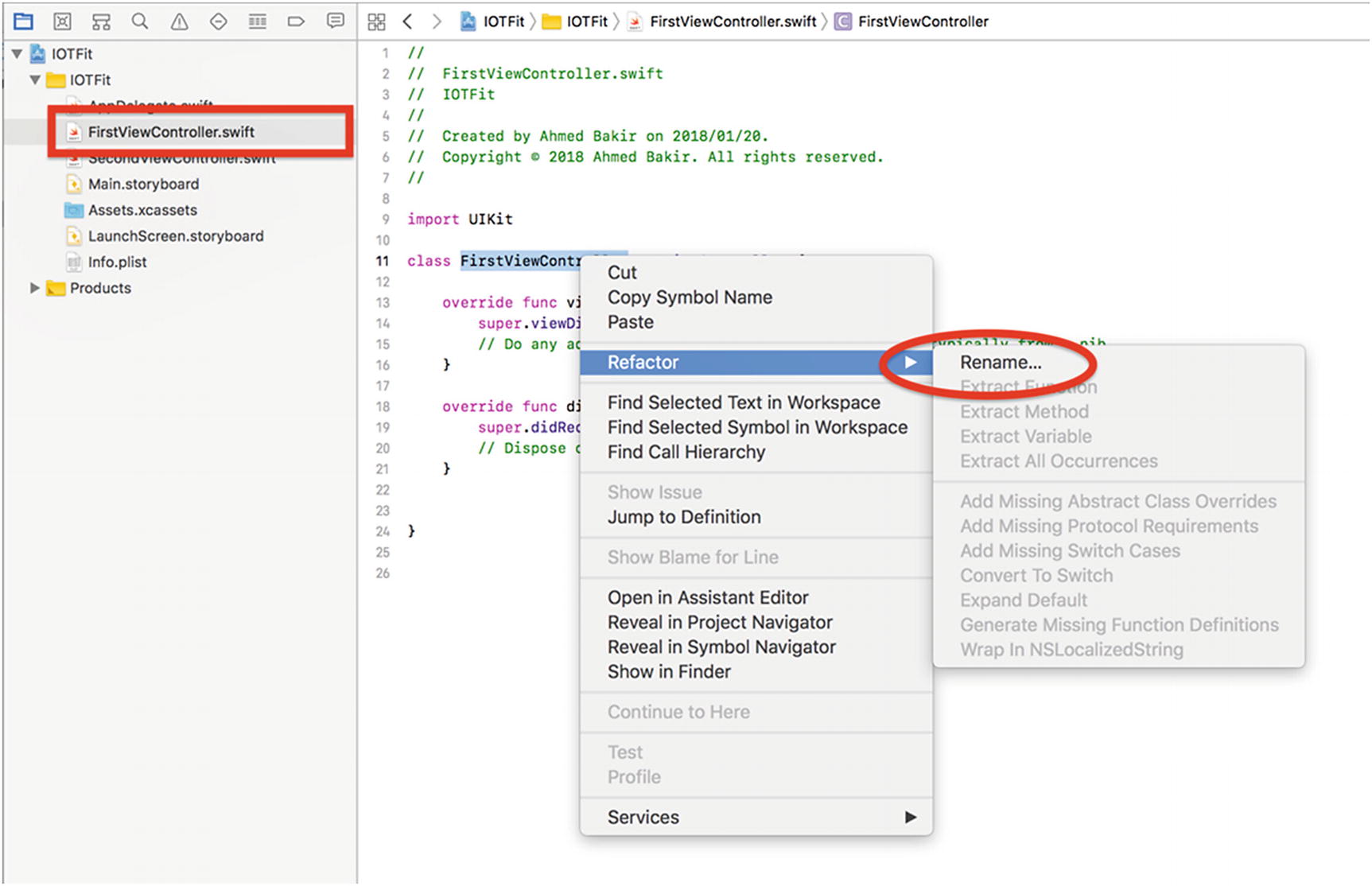The height and width of the screenshot is (886, 1372).
Task: Open the Test navigator diamond icon
Action: pyautogui.click(x=218, y=21)
